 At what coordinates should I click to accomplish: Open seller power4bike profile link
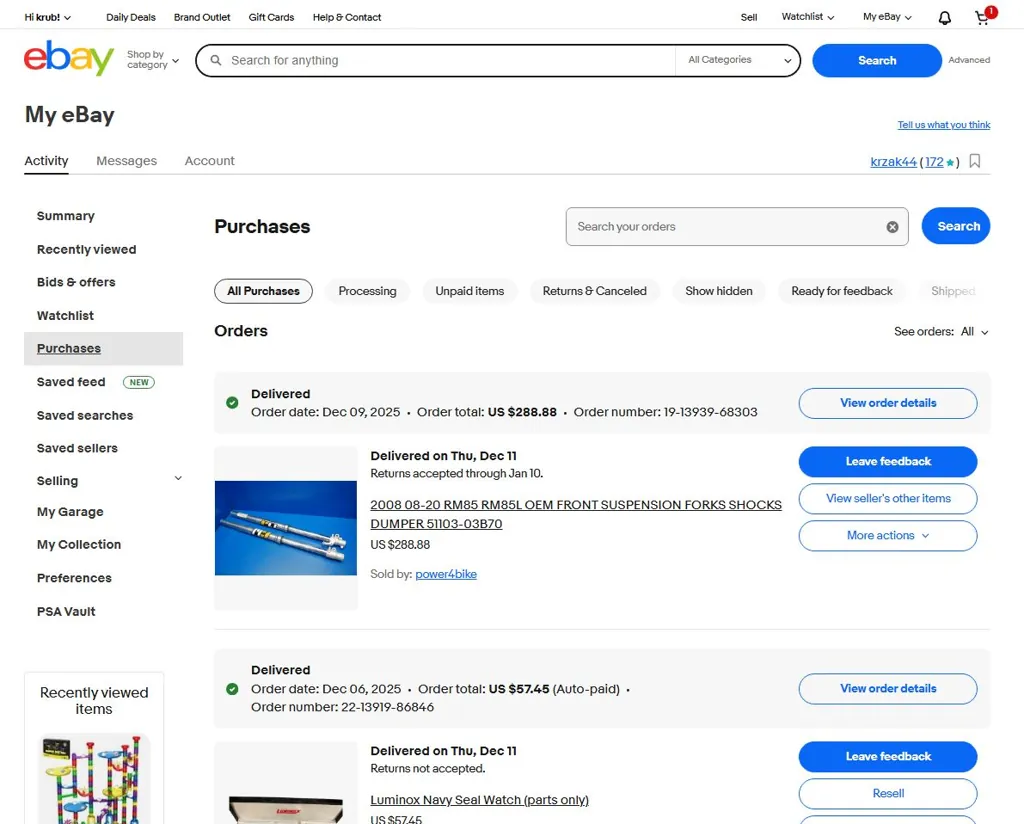446,574
